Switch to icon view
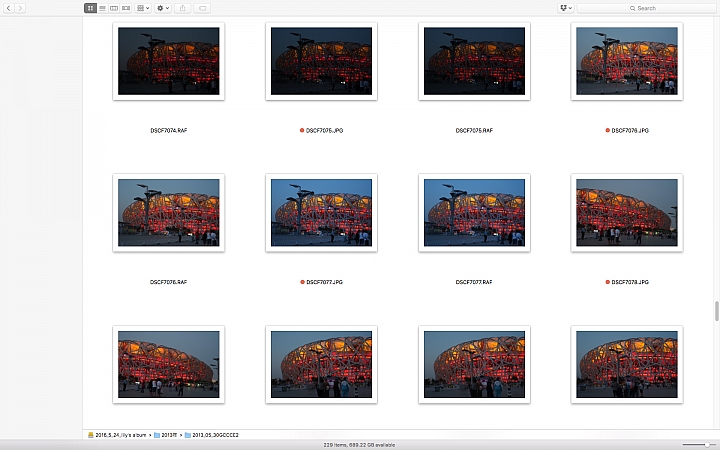This screenshot has height=450, width=720. tap(90, 8)
